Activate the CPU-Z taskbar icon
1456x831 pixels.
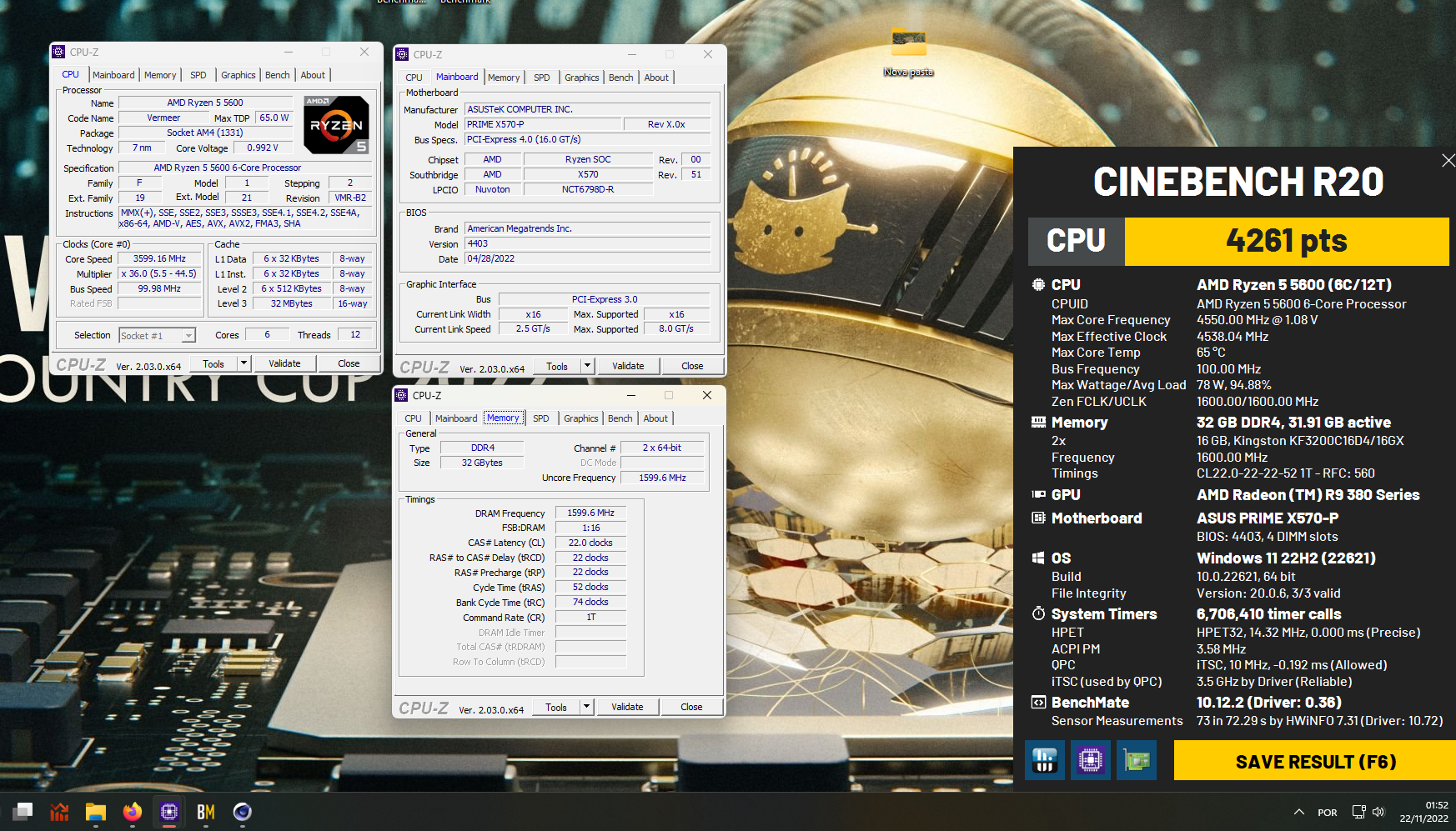click(169, 811)
